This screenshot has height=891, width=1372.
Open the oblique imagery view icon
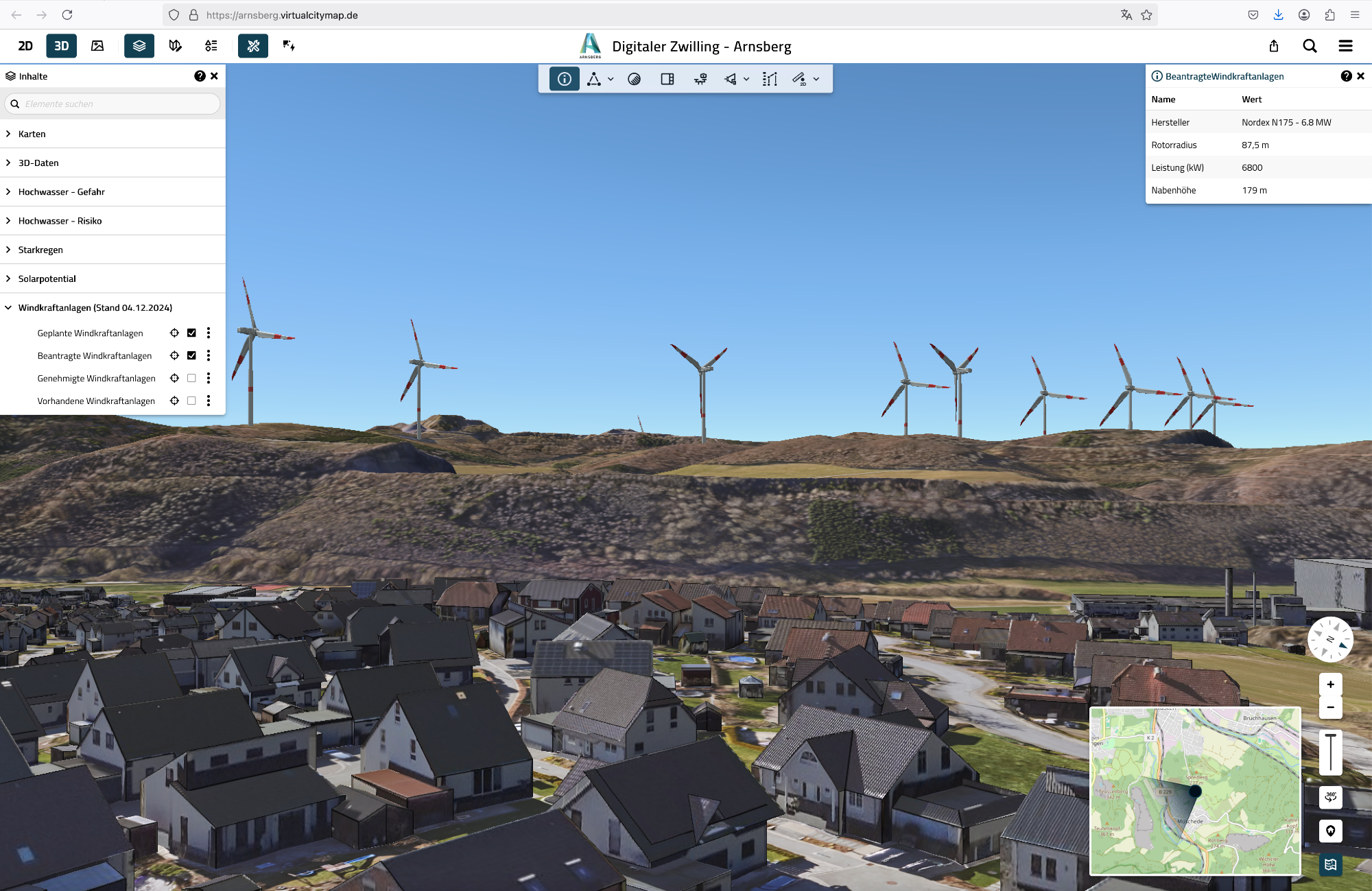pyautogui.click(x=97, y=46)
